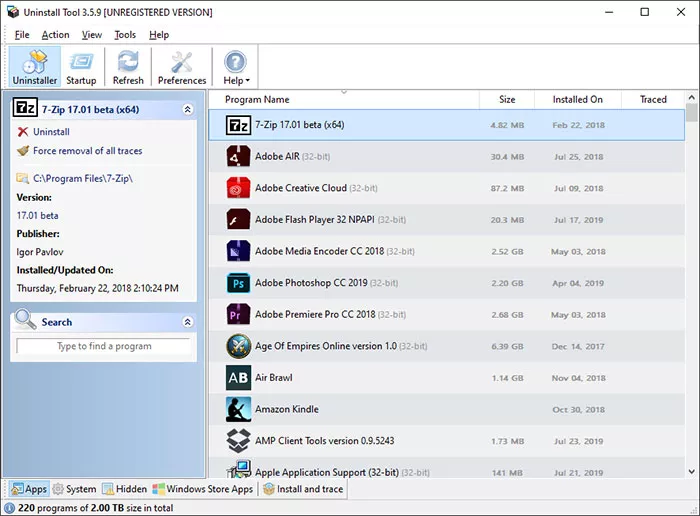Select the 'Adobe Photoshop CC 2019' row text
Viewport: 700px width, 516px height.
(311, 283)
